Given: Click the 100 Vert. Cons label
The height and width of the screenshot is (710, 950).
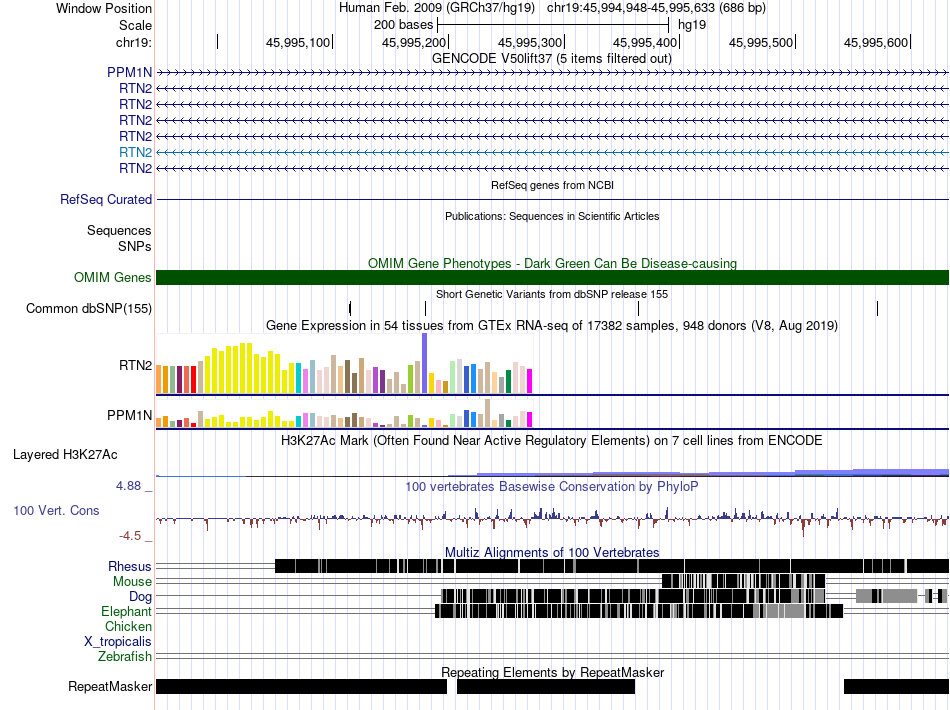Looking at the screenshot, I should [x=56, y=511].
